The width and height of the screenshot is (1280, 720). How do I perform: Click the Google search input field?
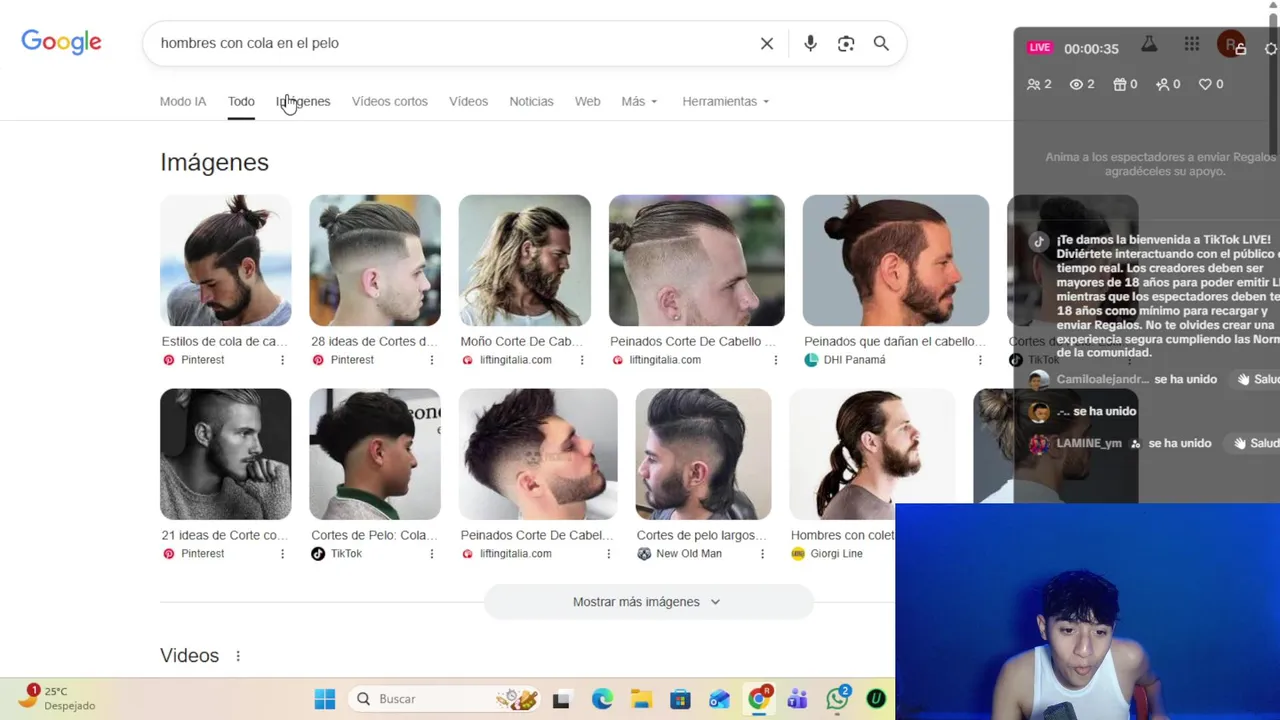click(x=450, y=43)
